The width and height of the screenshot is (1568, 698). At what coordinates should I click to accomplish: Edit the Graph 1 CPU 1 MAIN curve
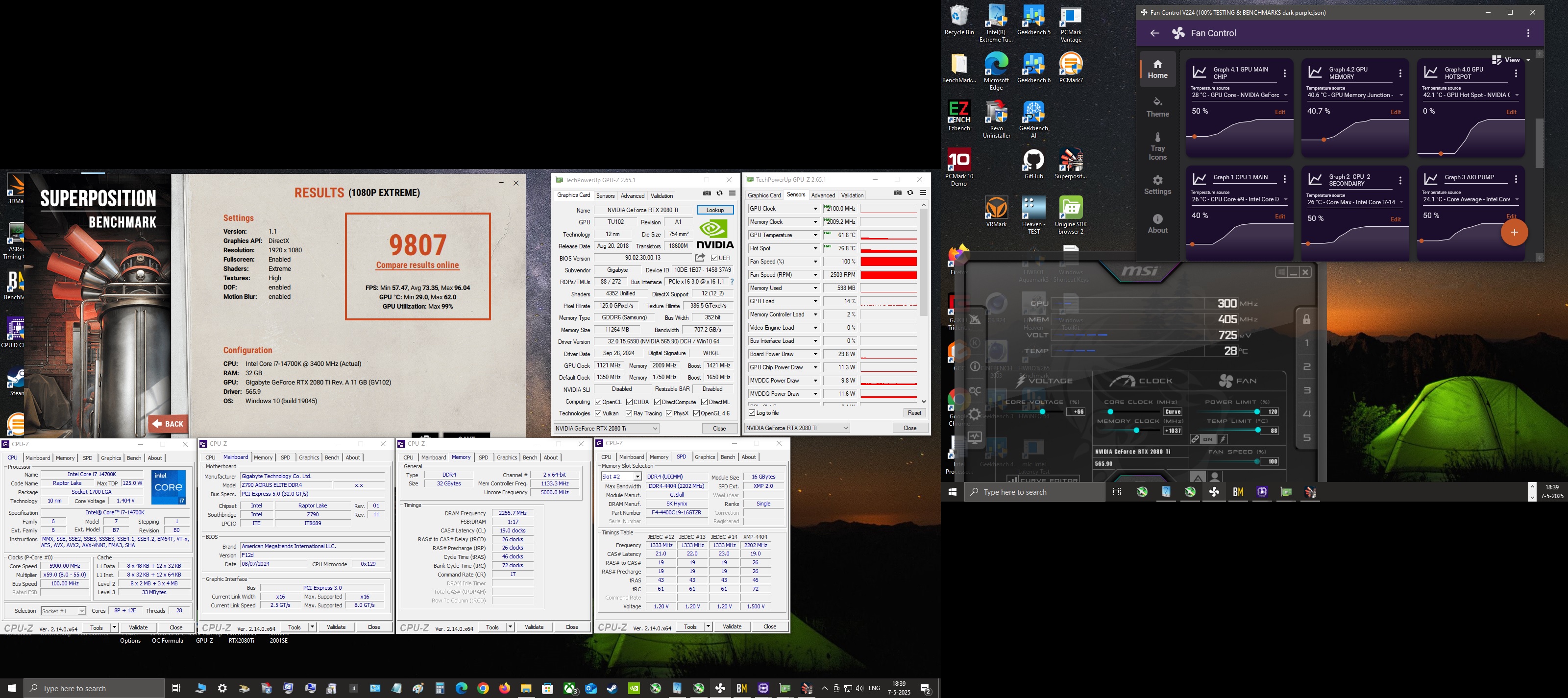[1280, 216]
